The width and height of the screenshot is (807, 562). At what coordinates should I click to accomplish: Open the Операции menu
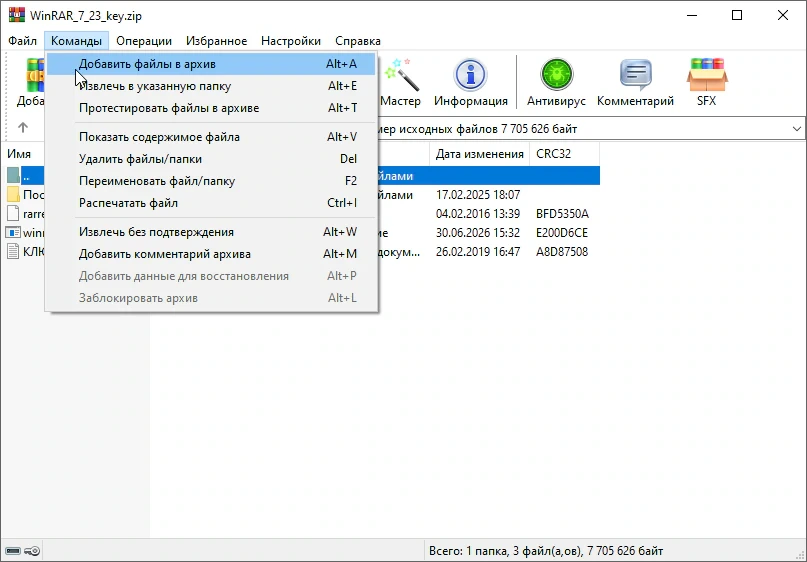coord(144,41)
